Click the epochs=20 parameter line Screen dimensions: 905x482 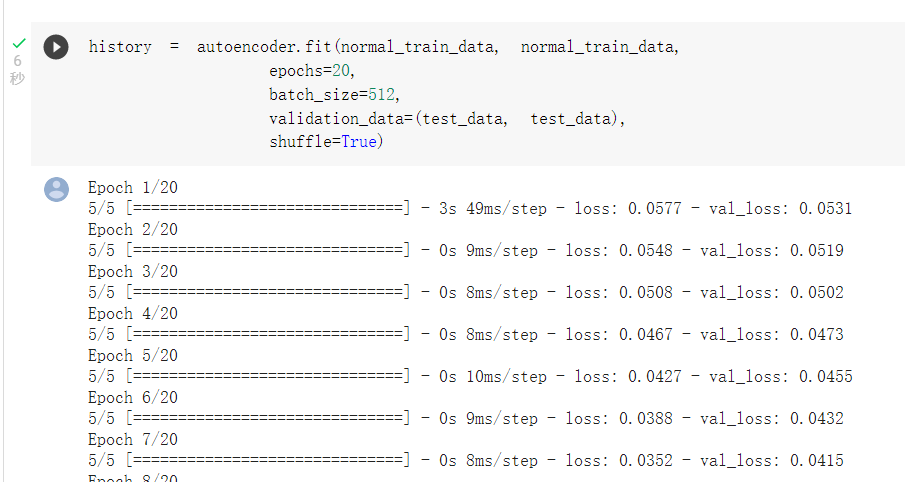311,70
